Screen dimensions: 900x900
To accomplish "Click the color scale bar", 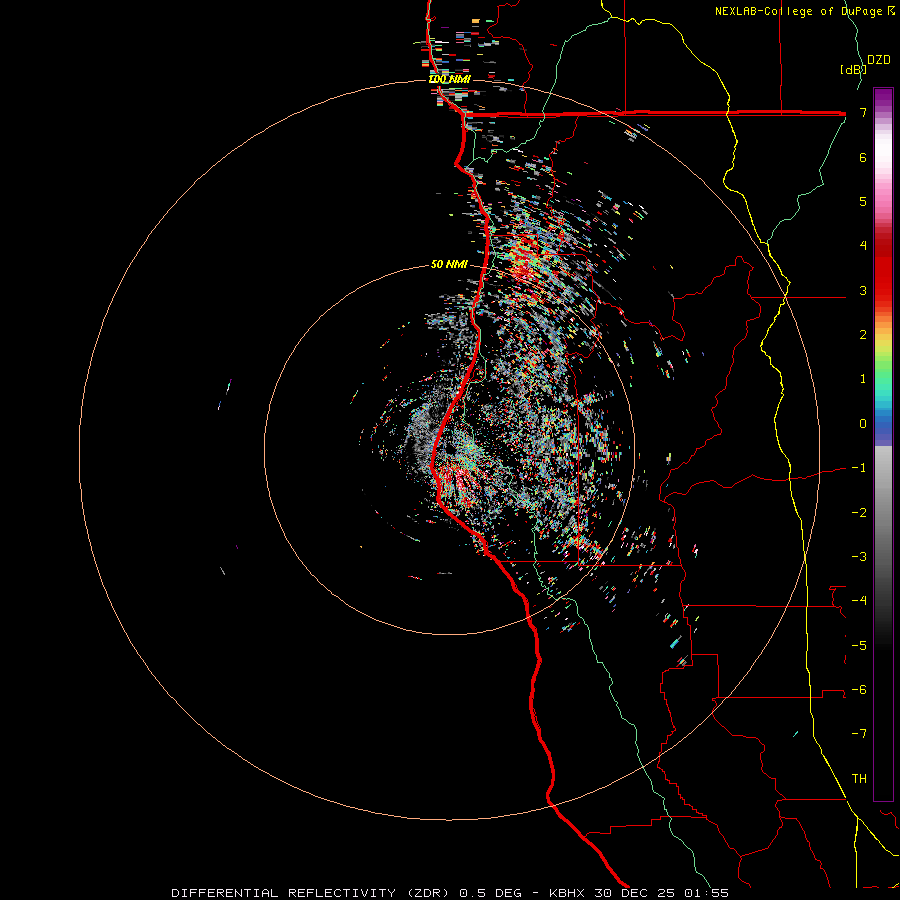I will click(883, 444).
